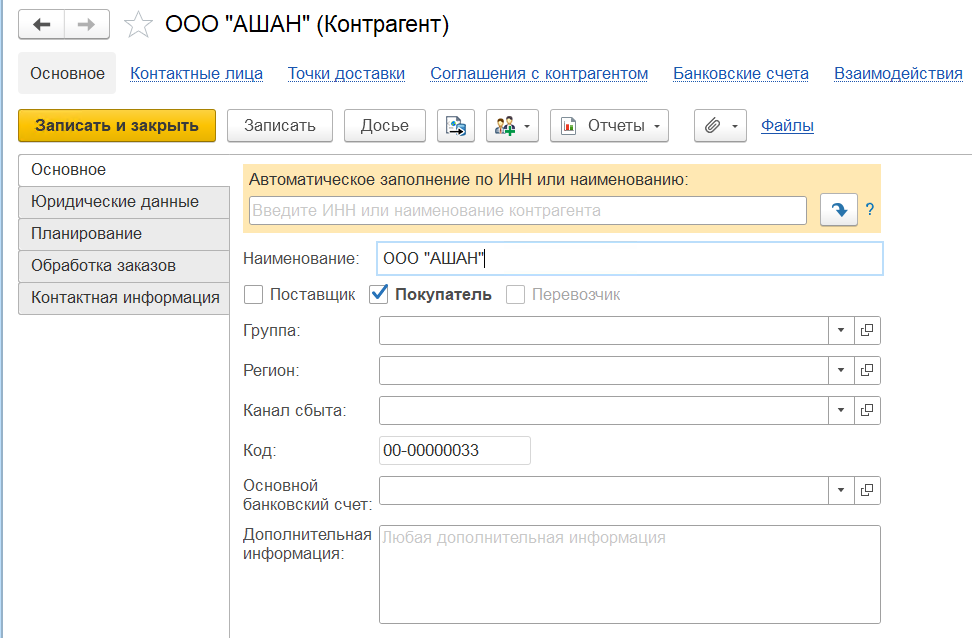This screenshot has width=972, height=638.
Task: Open the Группа field selection form icon
Action: (867, 330)
